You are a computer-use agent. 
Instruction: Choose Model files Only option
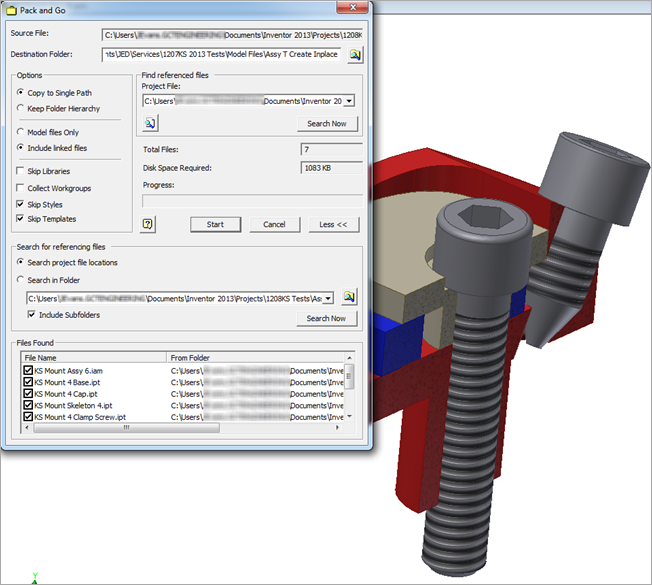tap(20, 132)
